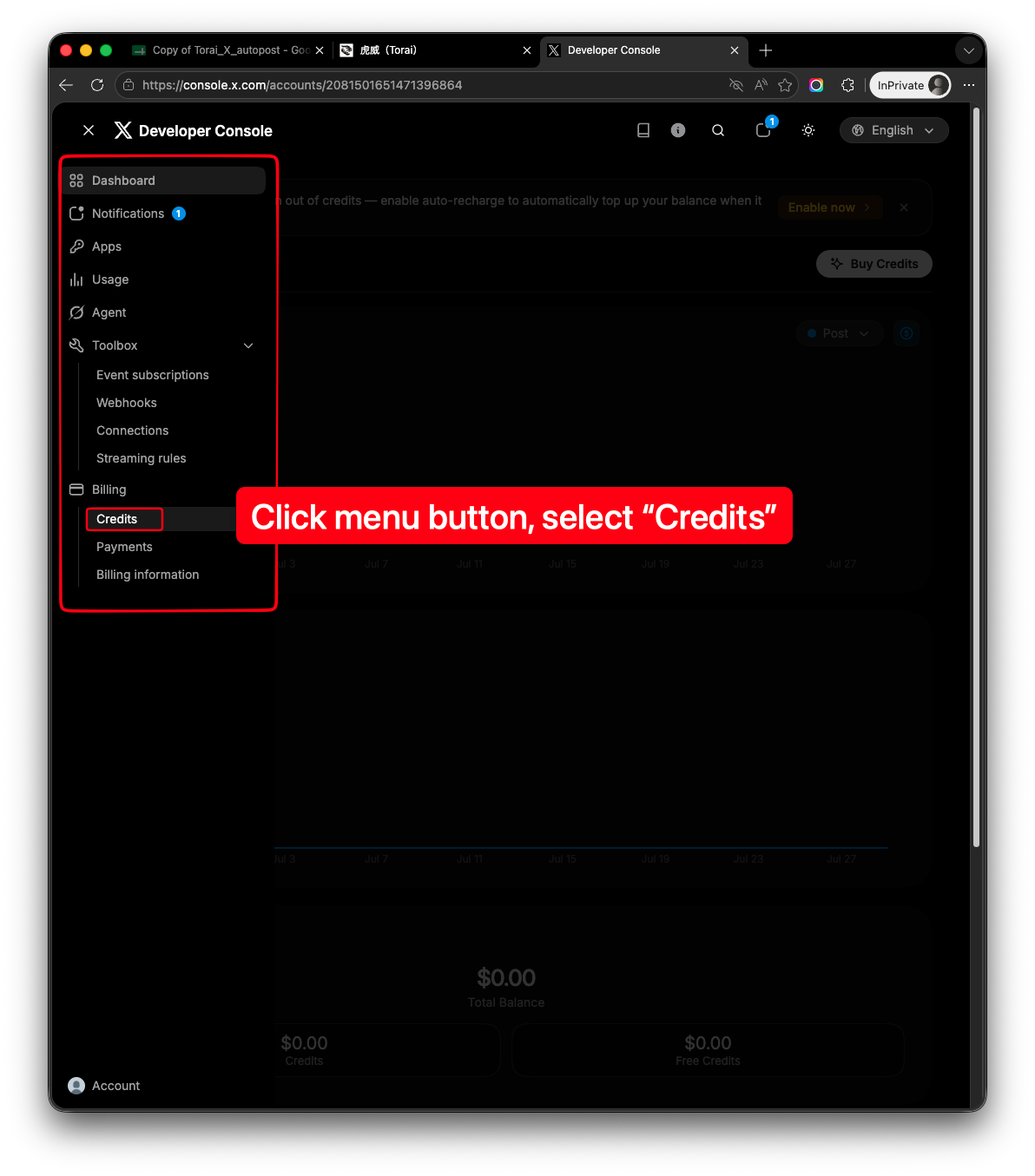Bookmark the page with star icon
Image resolution: width=1035 pixels, height=1176 pixels.
point(785,85)
